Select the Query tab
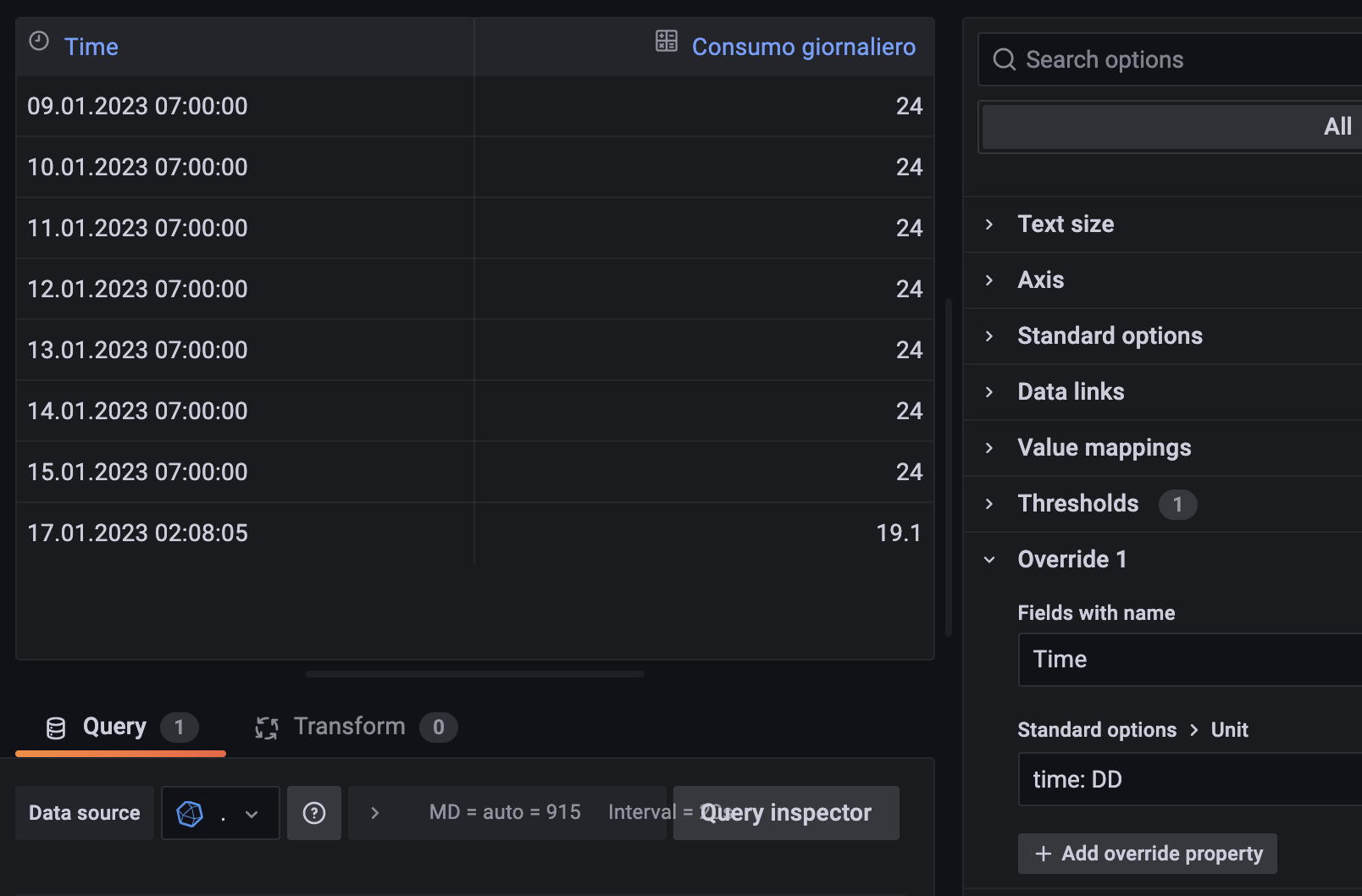 click(x=113, y=727)
